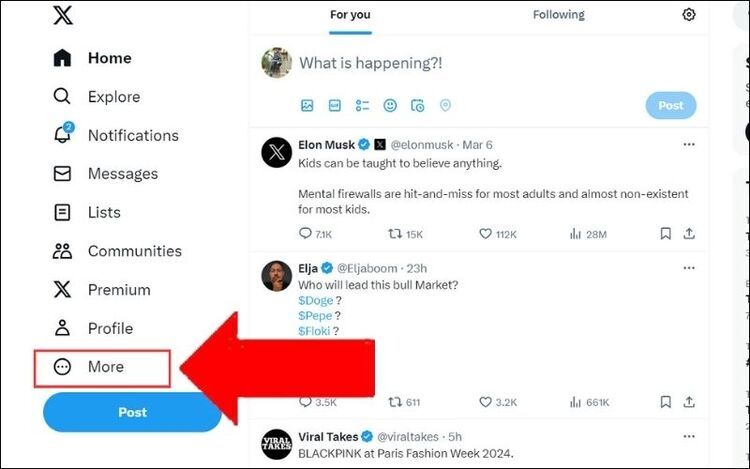The height and width of the screenshot is (469, 750).
Task: Switch to the Following tab
Action: click(558, 15)
